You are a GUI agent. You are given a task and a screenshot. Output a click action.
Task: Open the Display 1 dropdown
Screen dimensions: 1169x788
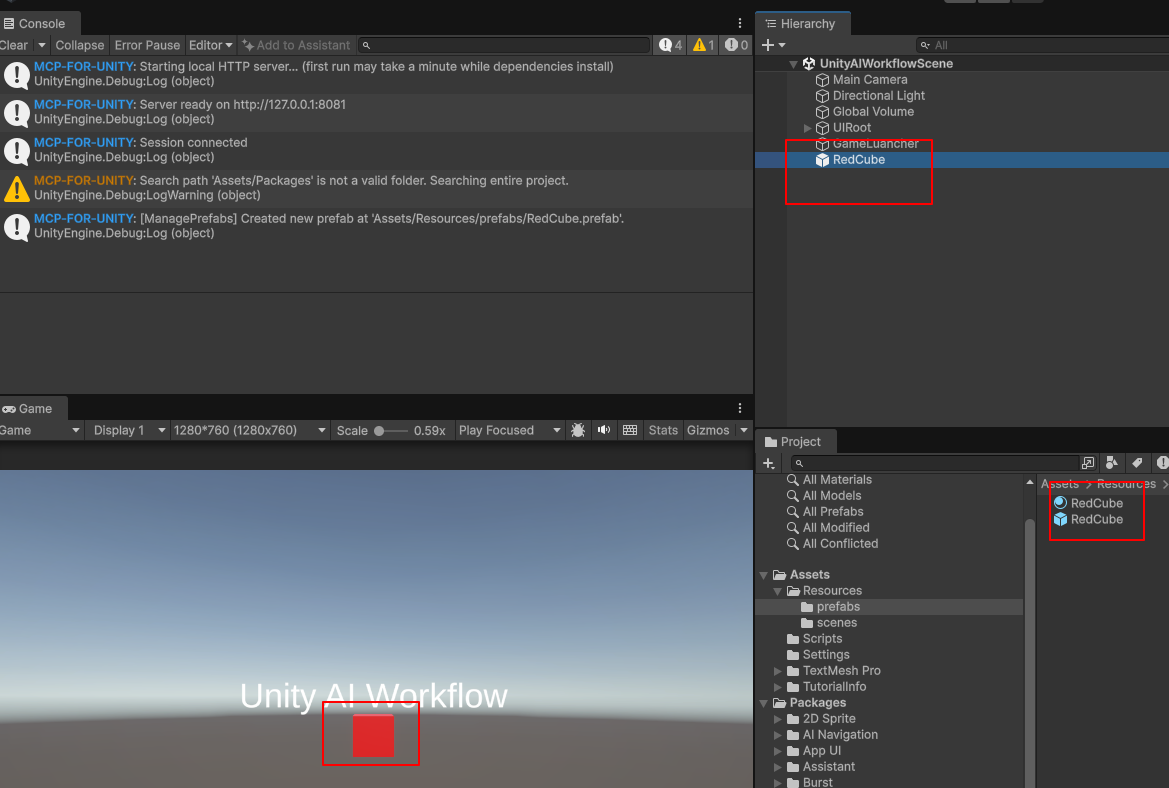coord(127,430)
